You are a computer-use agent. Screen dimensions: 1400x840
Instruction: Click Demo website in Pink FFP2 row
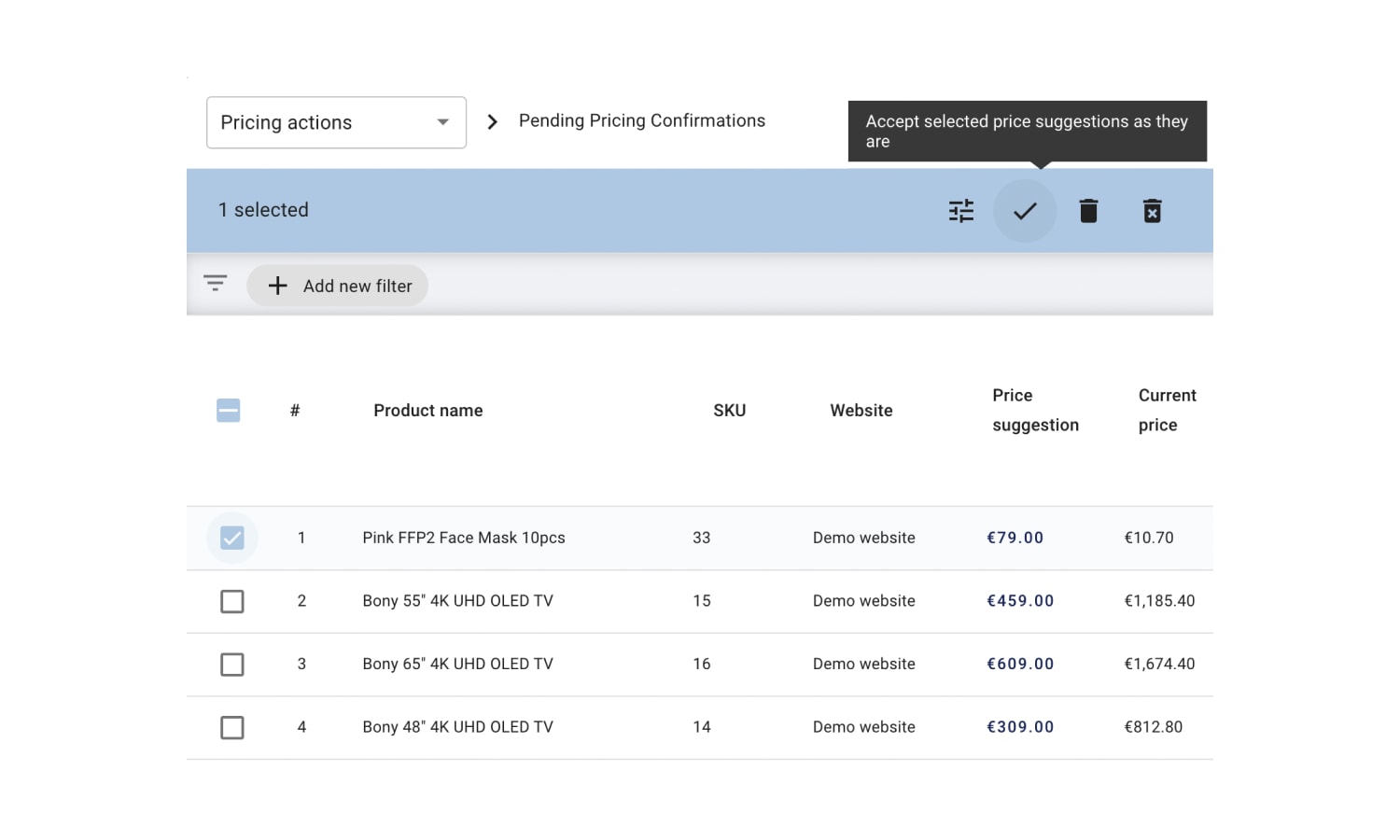coord(864,538)
